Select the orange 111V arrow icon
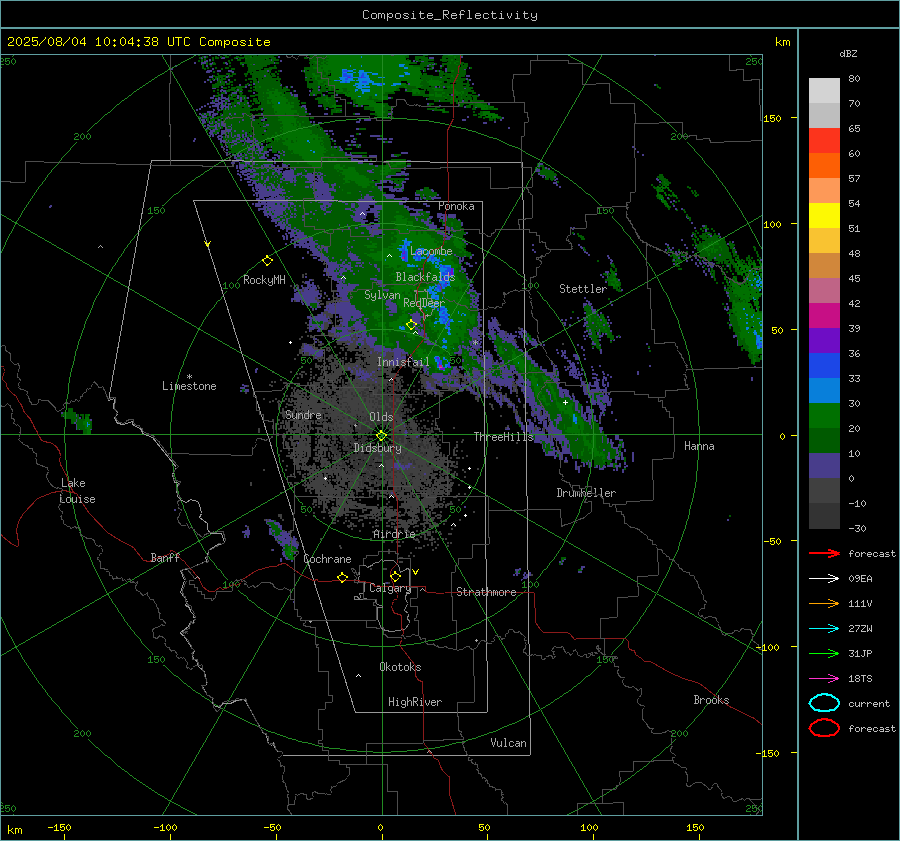Screen dimensions: 900x841 coord(824,603)
